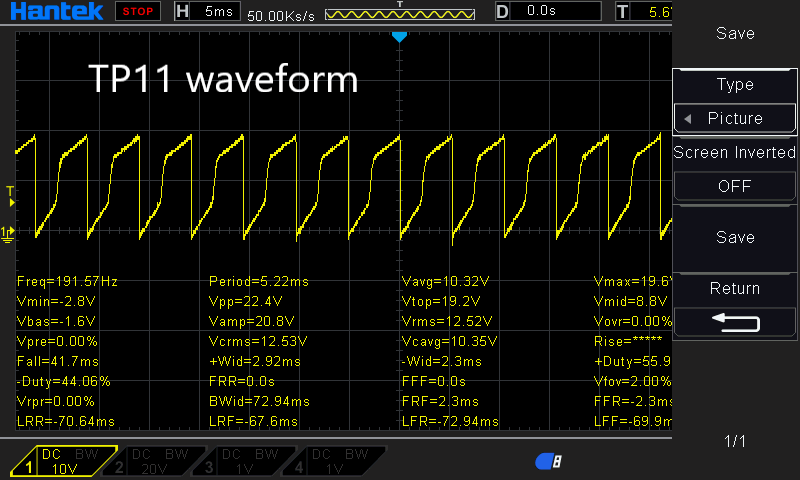This screenshot has height=480, width=800.
Task: Click channel 1 ground reference marker
Action: coord(7,235)
